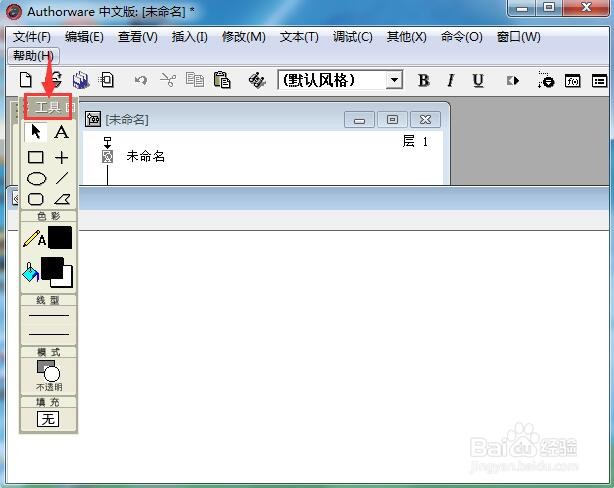Screen dimensions: 614x488
Task: Click the 线型 section header
Action: click(48, 300)
